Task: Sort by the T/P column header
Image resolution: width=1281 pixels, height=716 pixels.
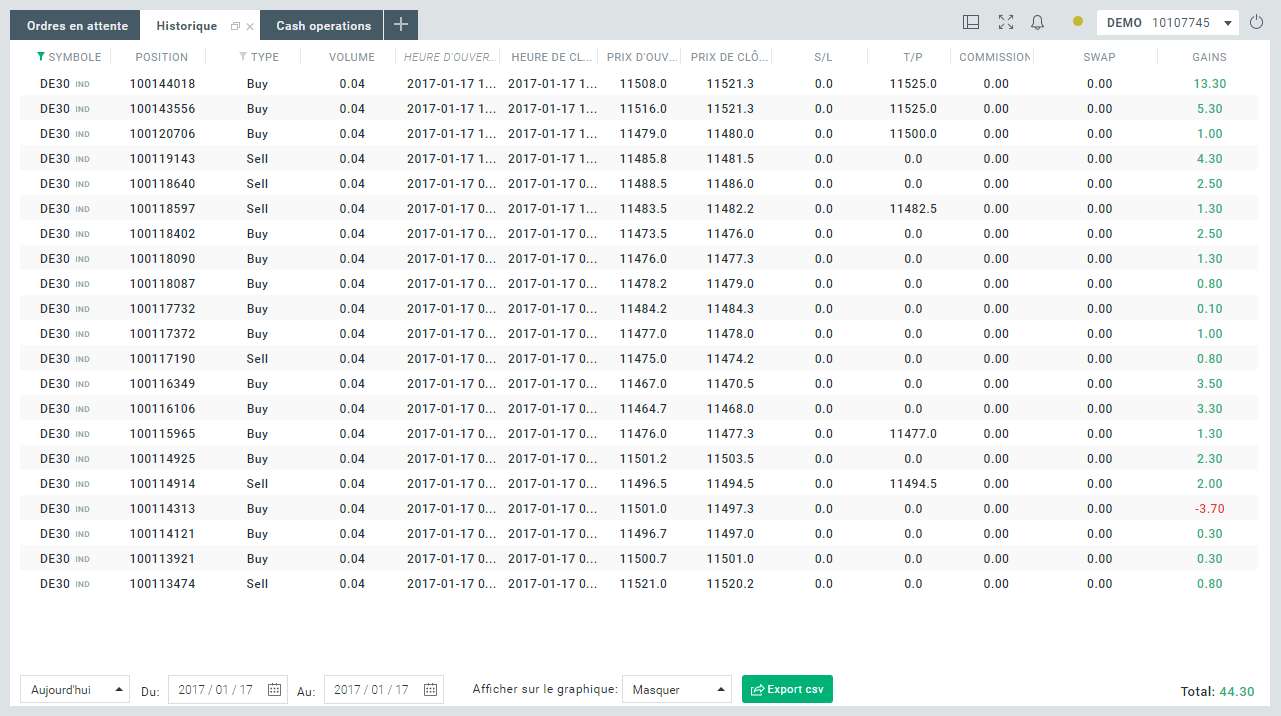Action: point(913,57)
